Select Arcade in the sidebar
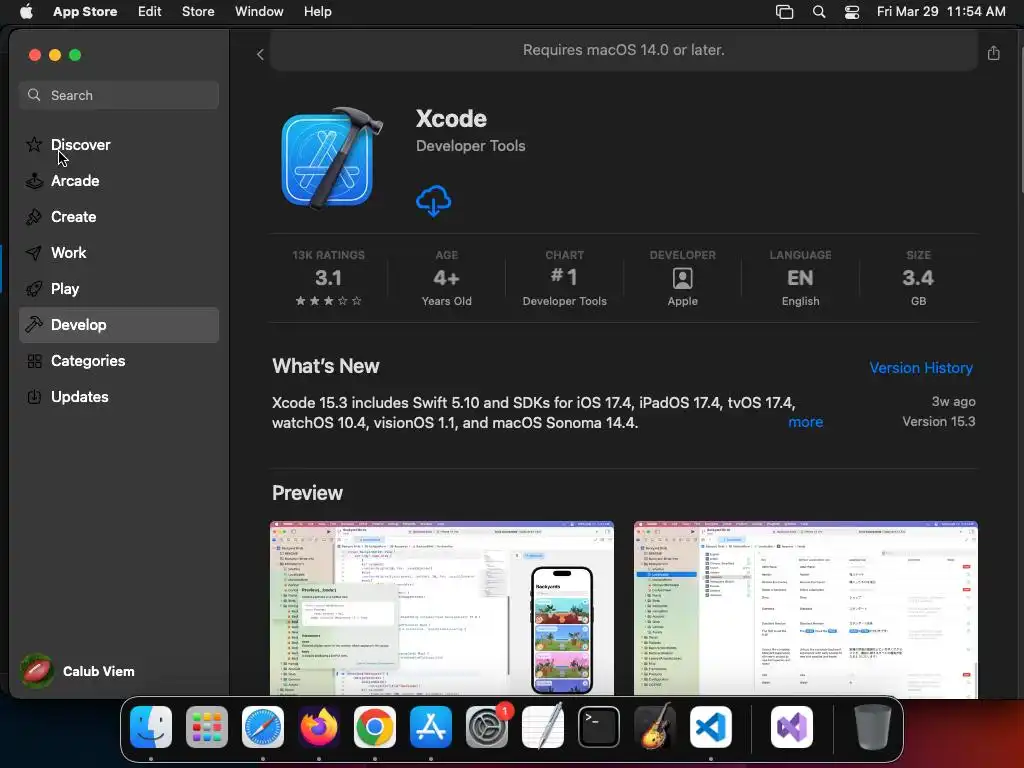 point(119,181)
